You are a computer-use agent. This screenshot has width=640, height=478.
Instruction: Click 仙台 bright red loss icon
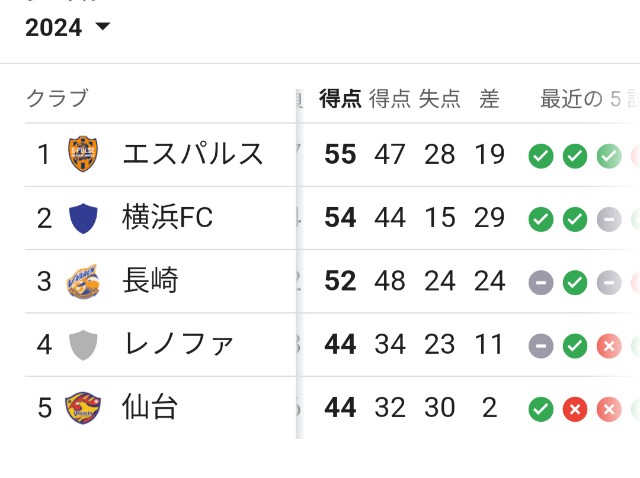click(x=575, y=409)
